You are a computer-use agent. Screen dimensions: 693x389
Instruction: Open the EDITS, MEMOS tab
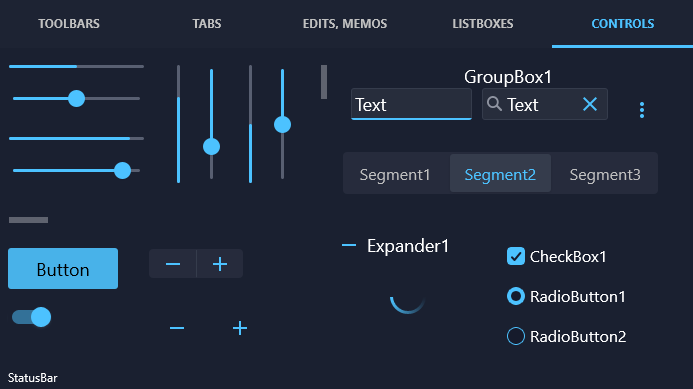tap(345, 23)
